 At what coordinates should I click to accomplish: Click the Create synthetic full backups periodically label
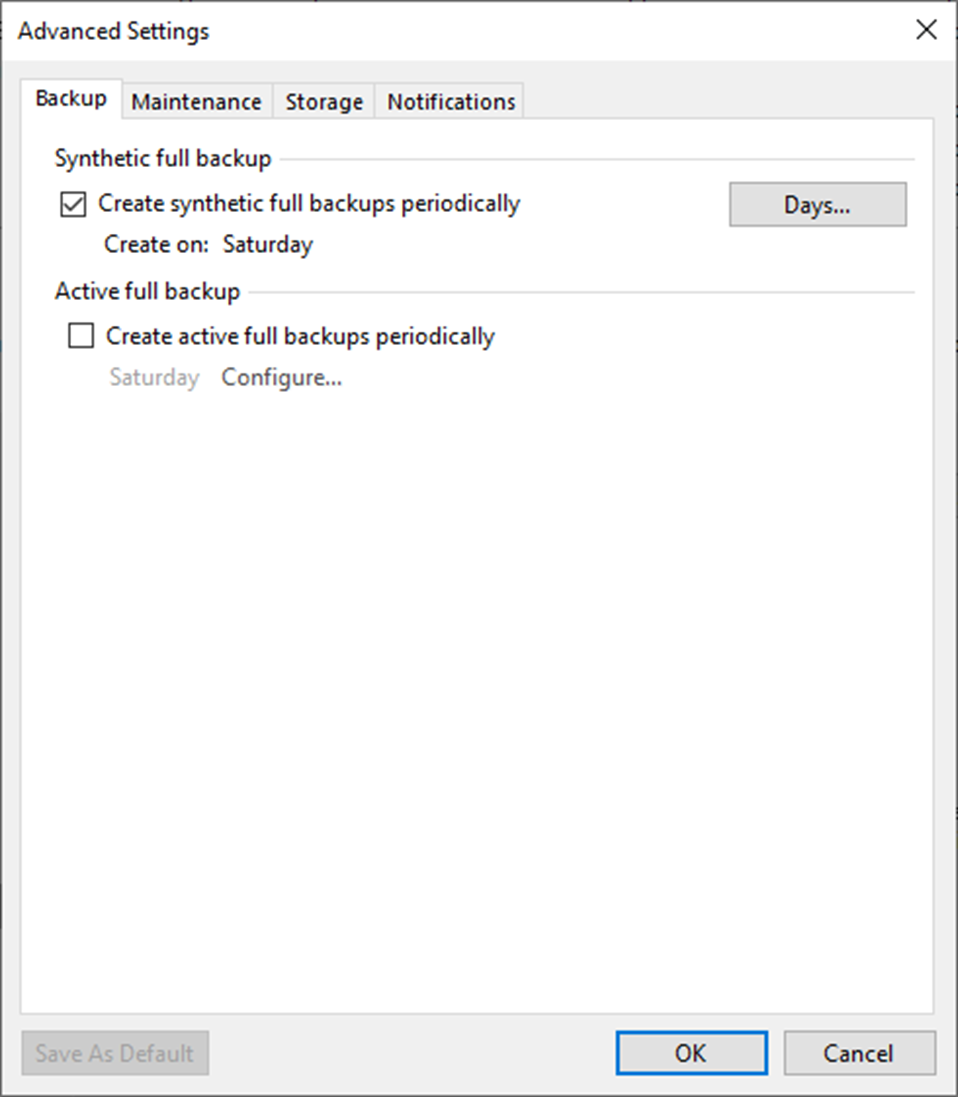click(309, 204)
